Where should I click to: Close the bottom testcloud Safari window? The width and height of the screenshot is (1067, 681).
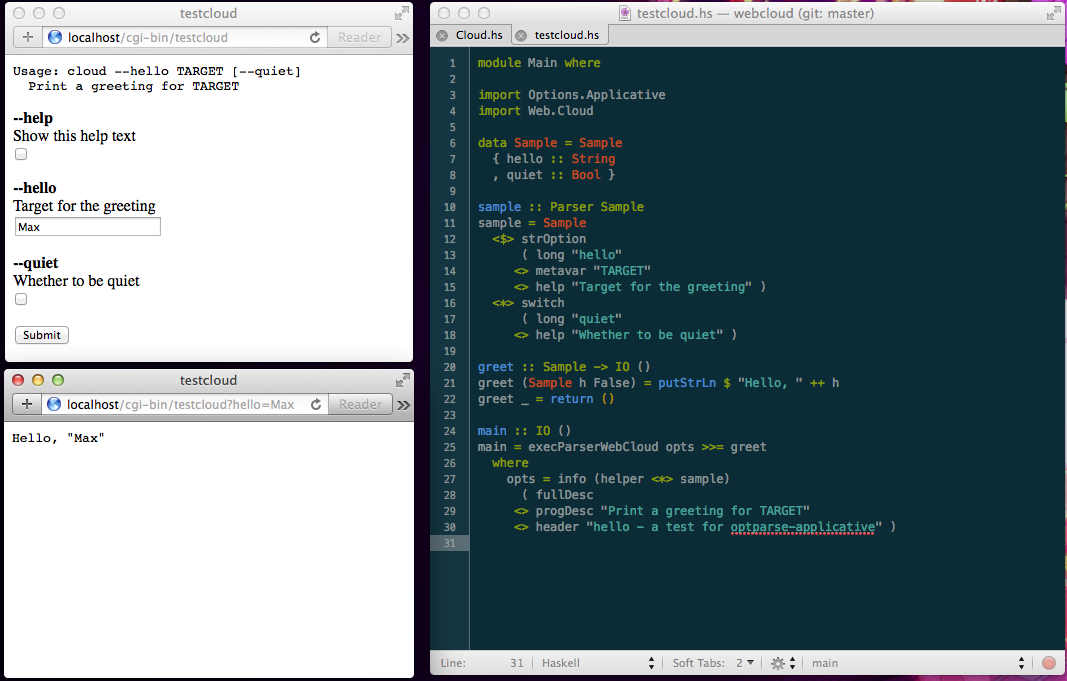(x=18, y=380)
